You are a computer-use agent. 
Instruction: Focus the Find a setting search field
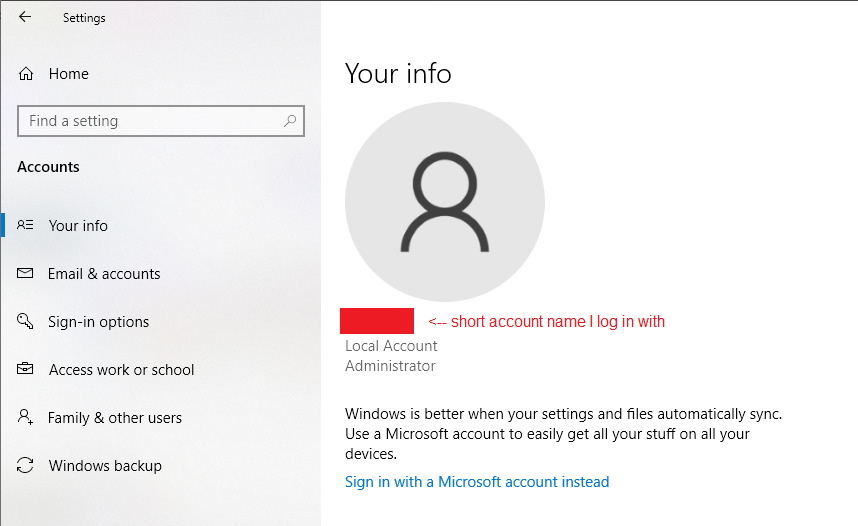[150, 121]
